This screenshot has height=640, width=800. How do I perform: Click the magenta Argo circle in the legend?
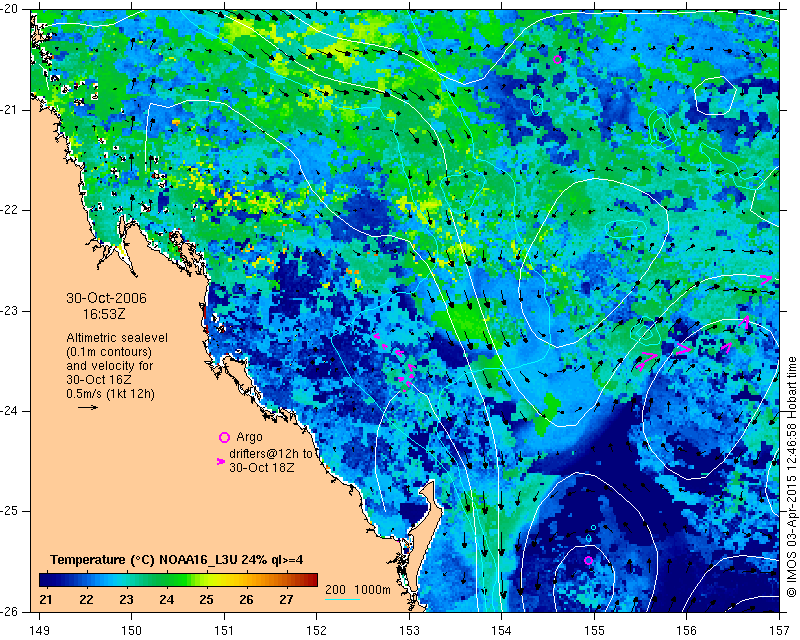[x=224, y=437]
